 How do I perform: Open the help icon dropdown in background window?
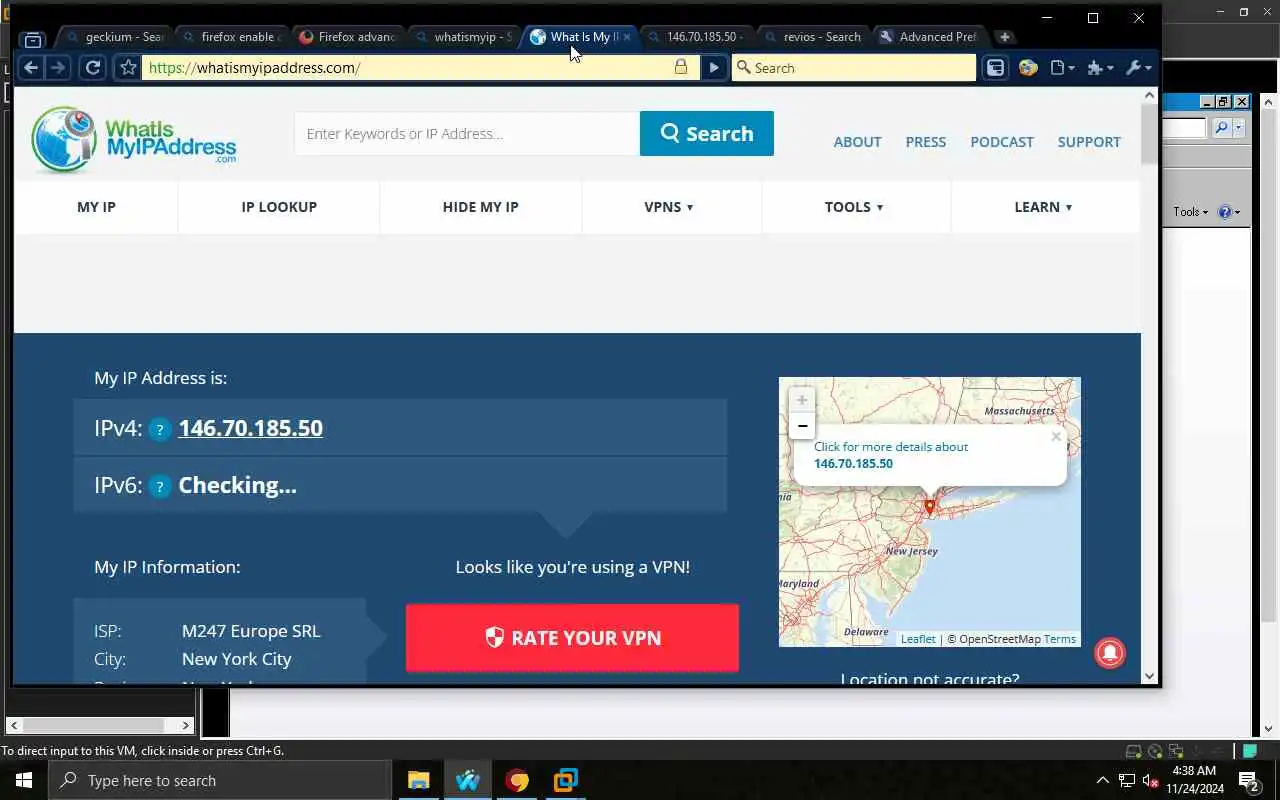[1229, 212]
